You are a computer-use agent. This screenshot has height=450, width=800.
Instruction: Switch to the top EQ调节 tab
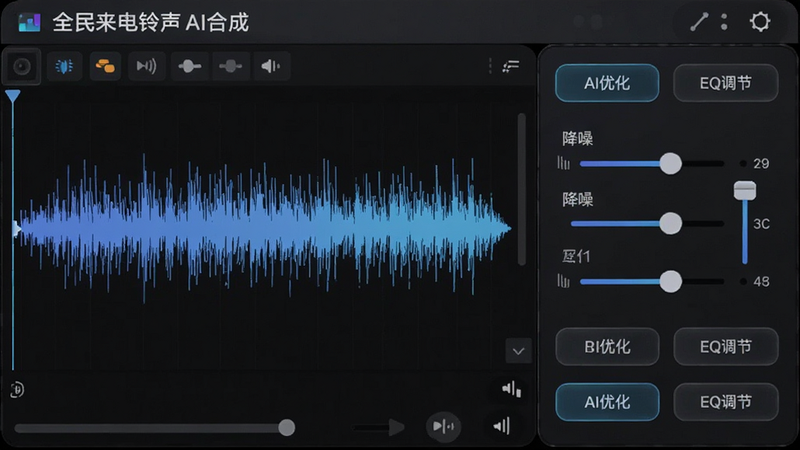pos(726,83)
